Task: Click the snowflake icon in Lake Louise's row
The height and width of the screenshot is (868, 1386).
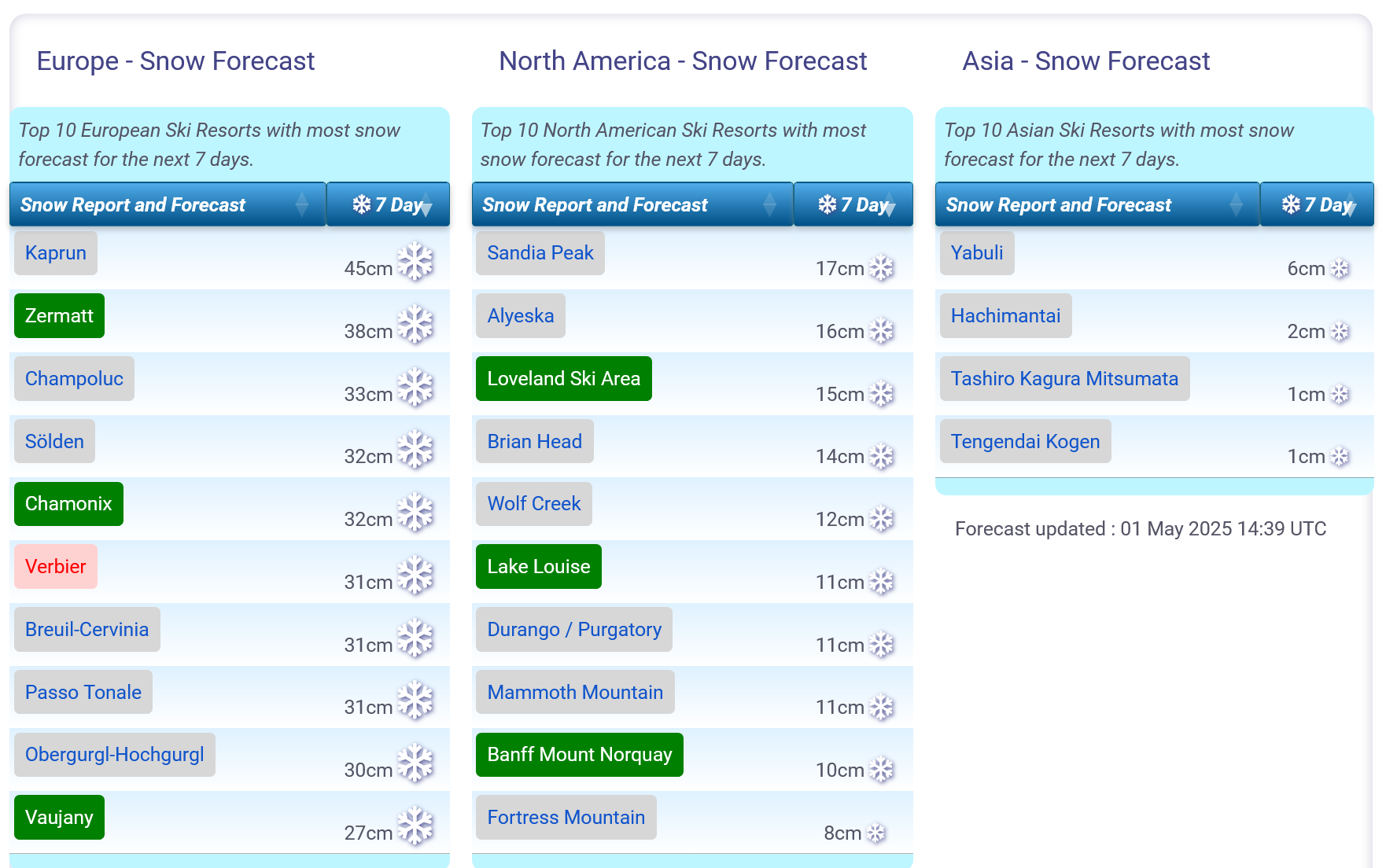Action: pyautogui.click(x=882, y=582)
